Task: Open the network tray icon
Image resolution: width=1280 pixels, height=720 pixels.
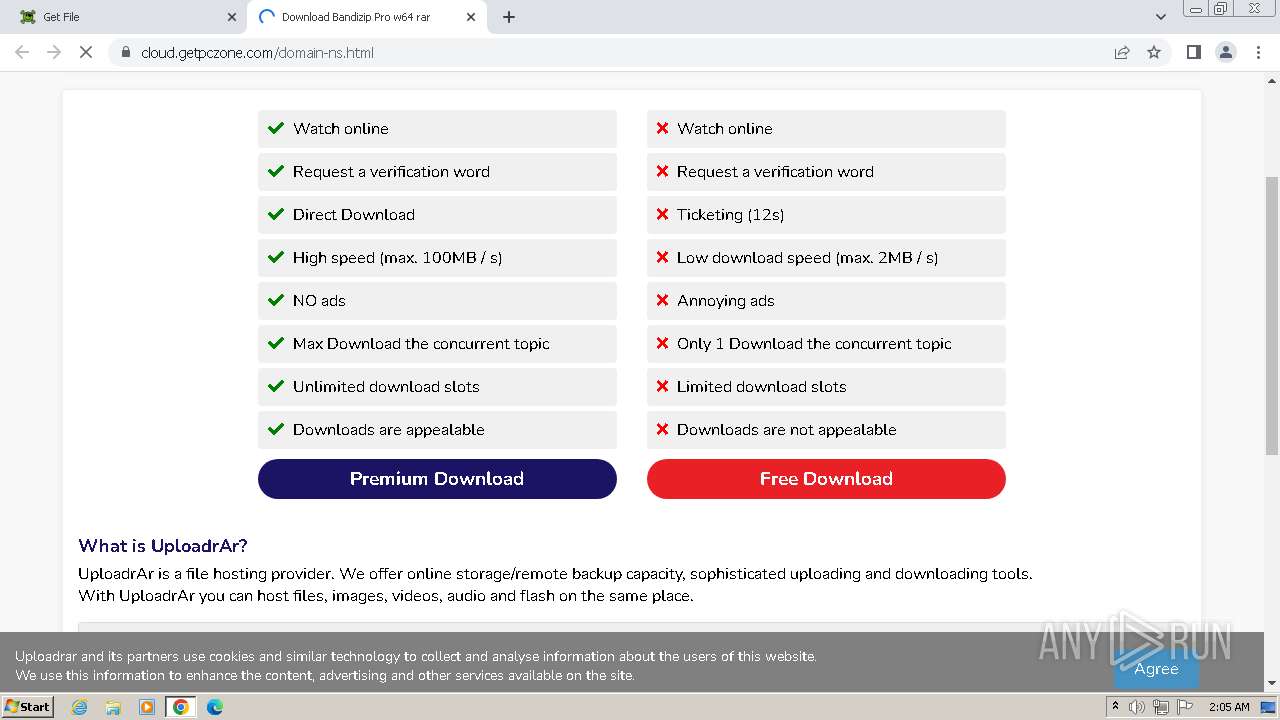Action: coord(1161,707)
